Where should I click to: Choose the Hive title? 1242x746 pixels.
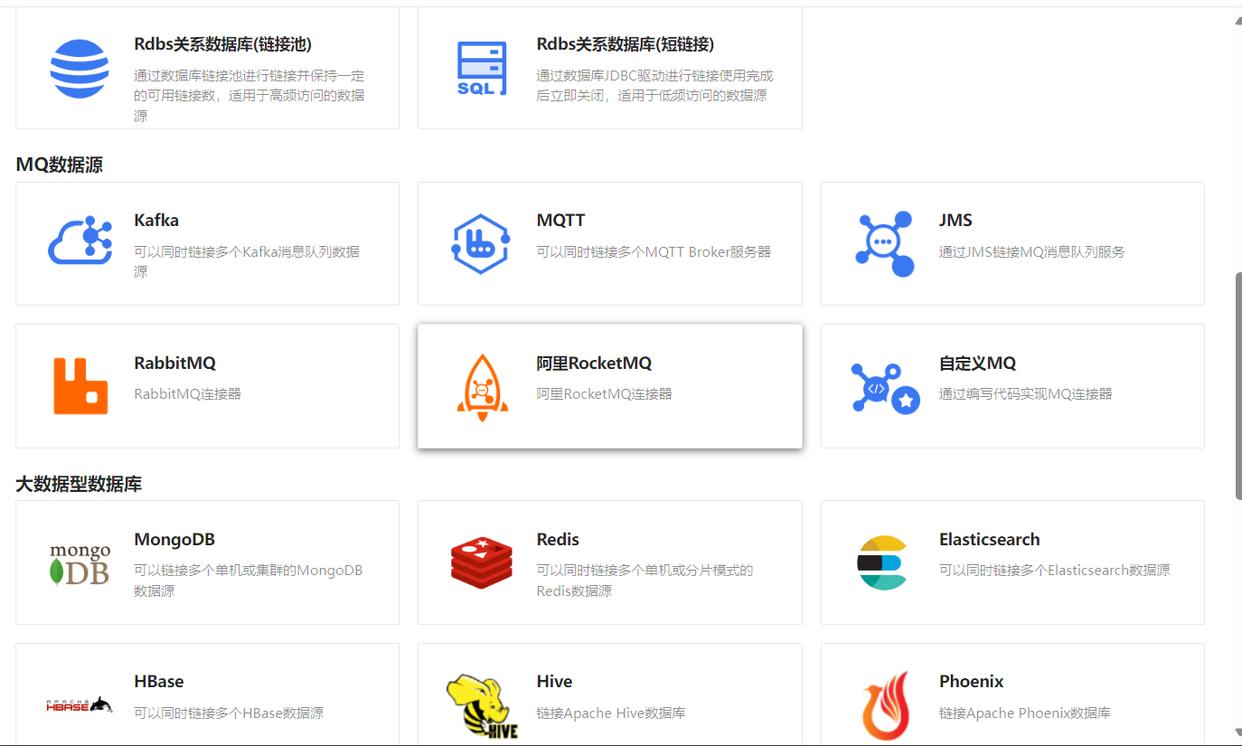pyautogui.click(x=554, y=681)
